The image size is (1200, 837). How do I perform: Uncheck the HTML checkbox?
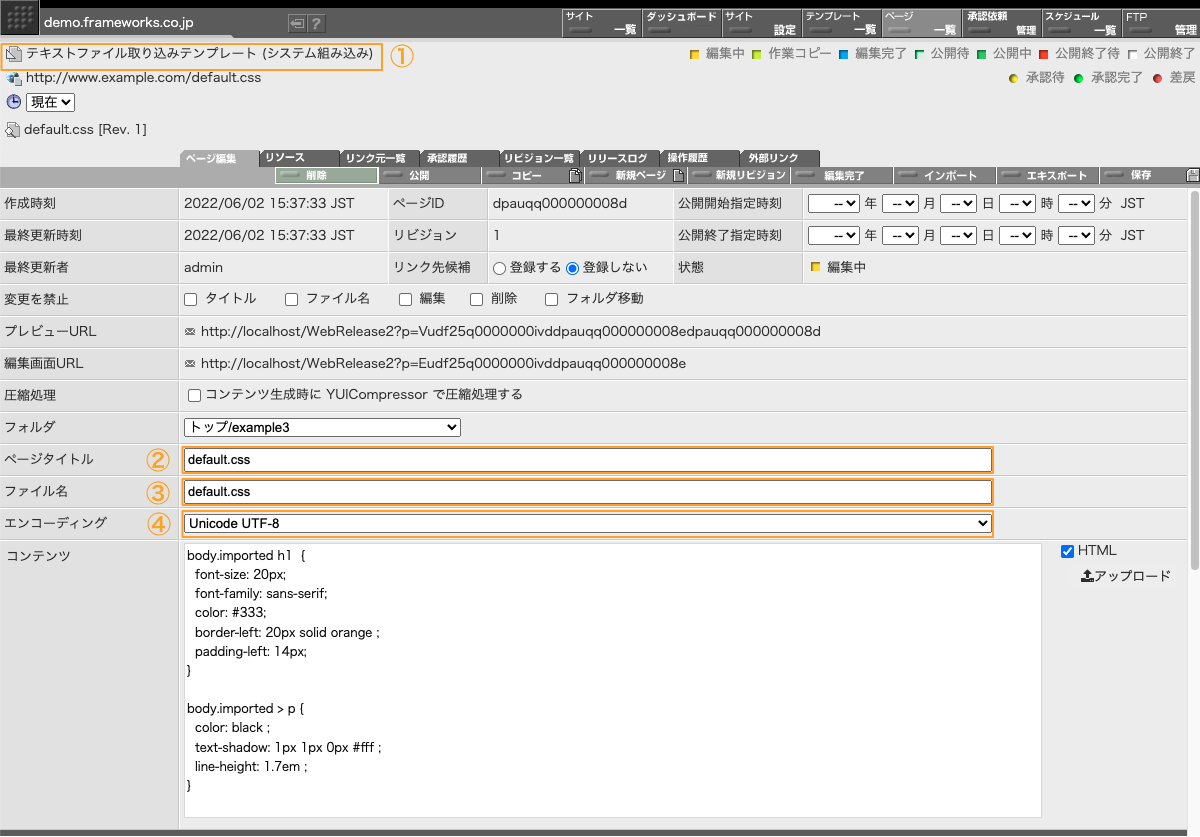1067,551
